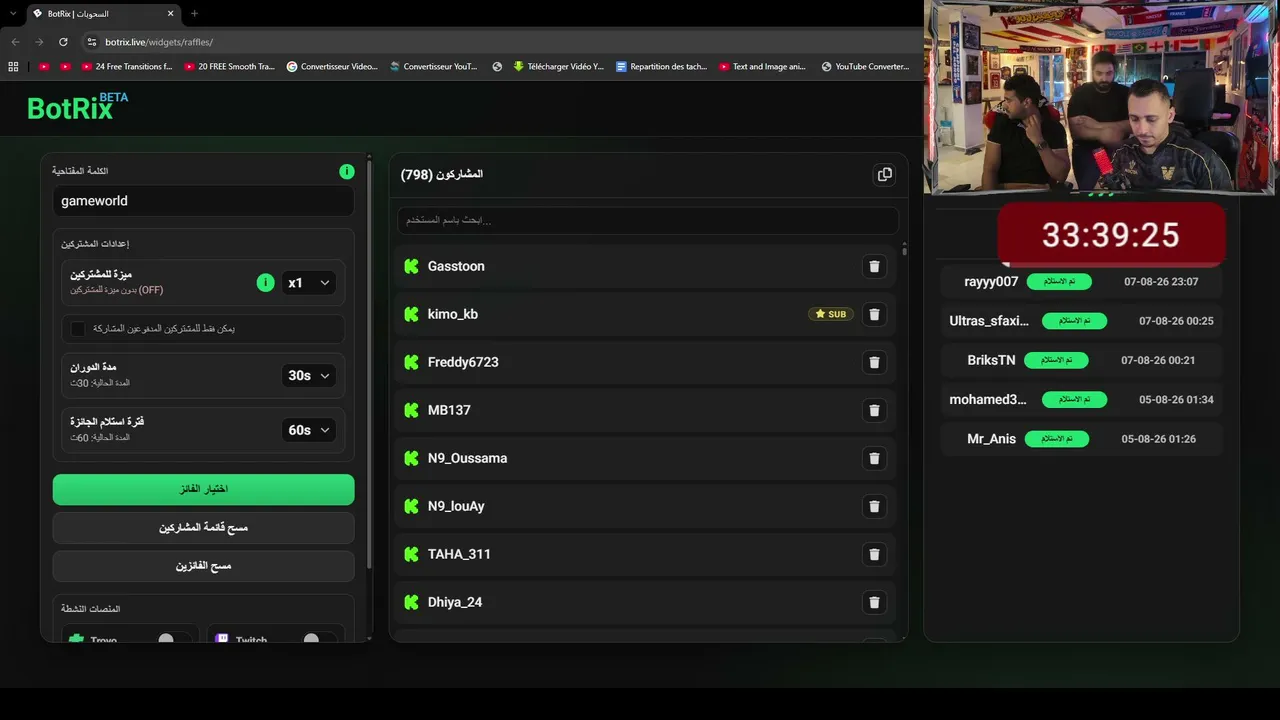
Task: Open the apps grid icon in bookmarks bar
Action: 13,67
